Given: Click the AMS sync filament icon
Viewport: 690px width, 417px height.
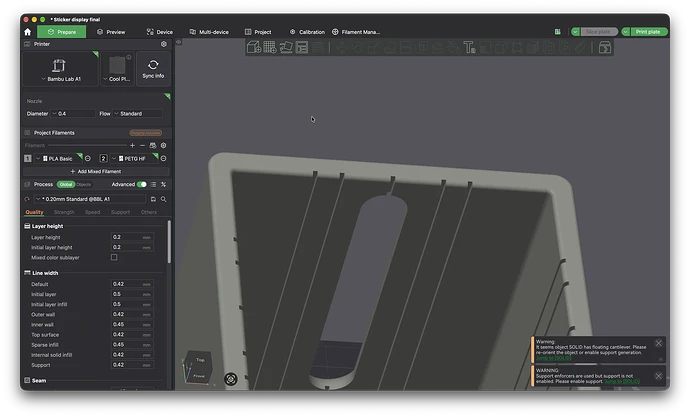Looking at the screenshot, I should 153,145.
